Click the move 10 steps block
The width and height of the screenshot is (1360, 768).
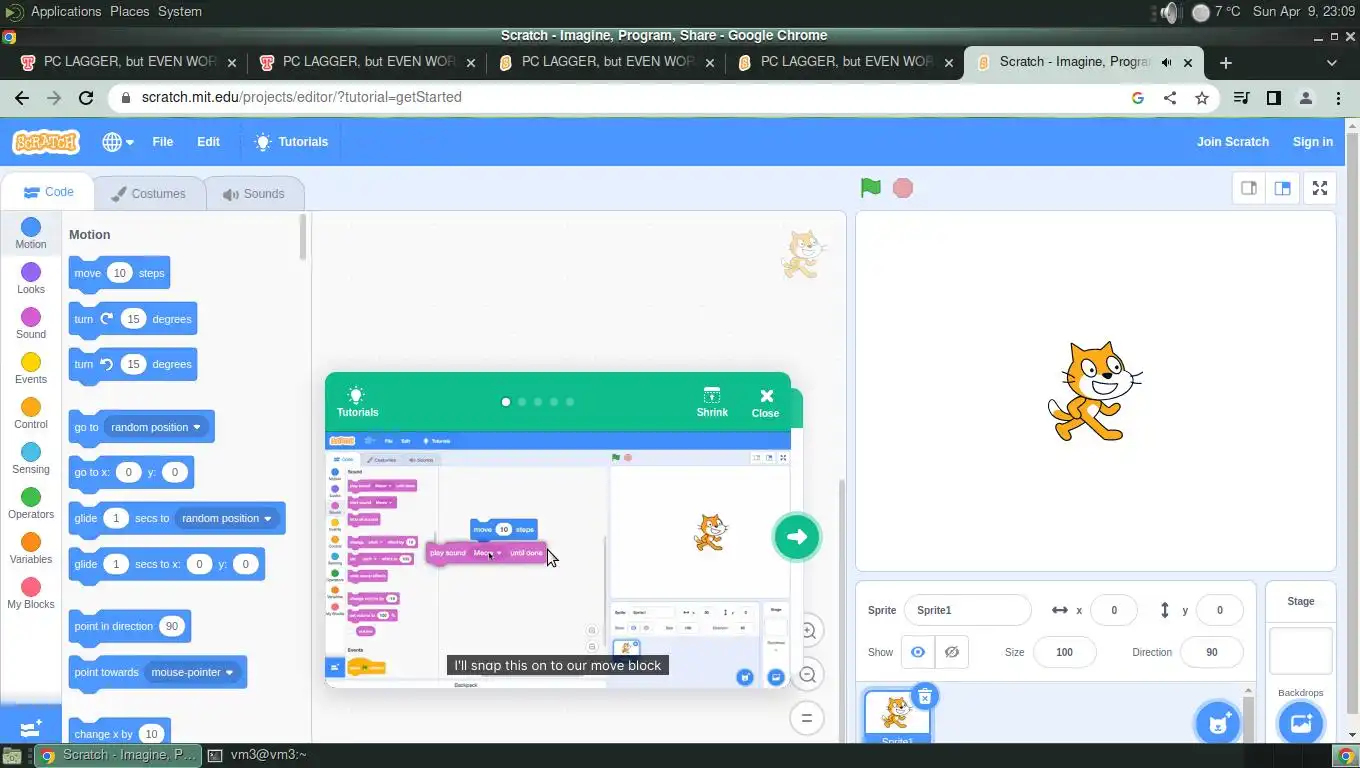119,273
